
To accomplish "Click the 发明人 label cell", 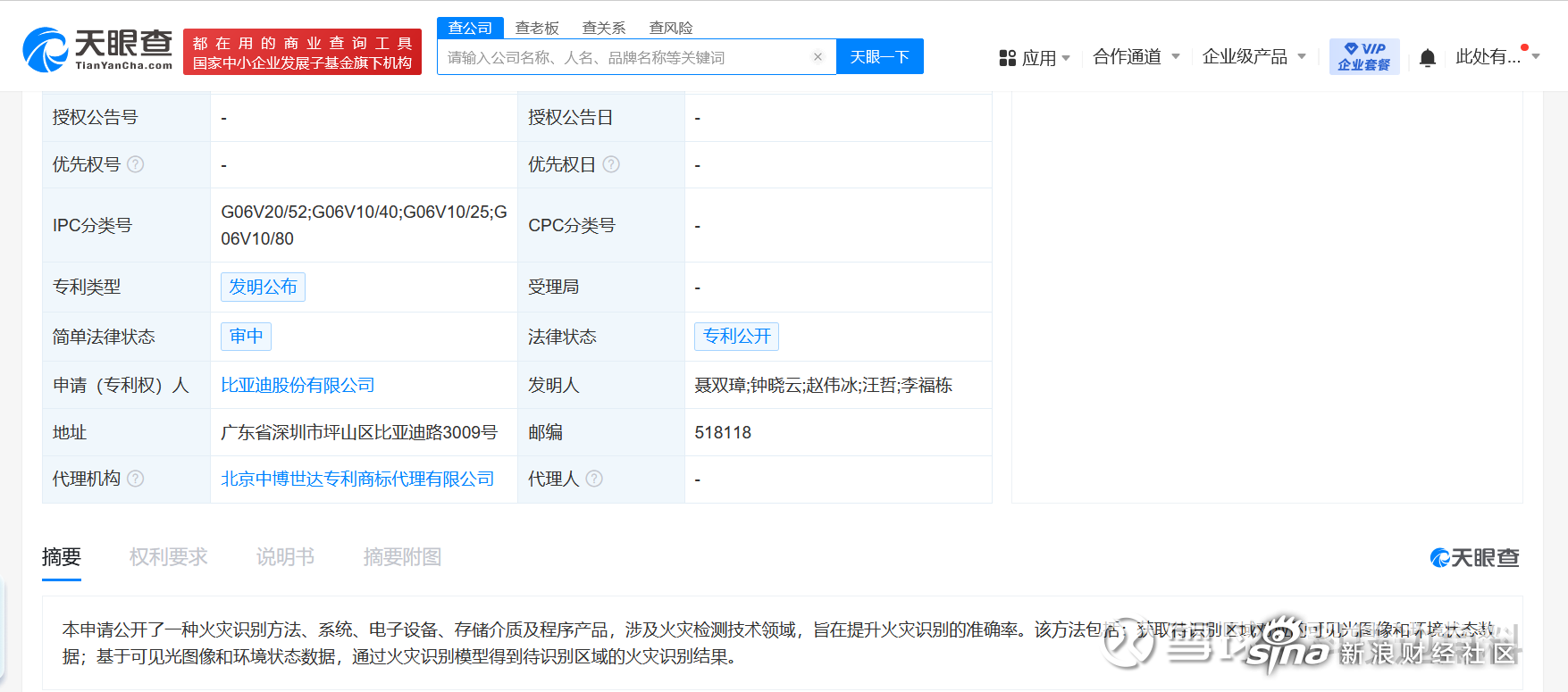I will (x=601, y=385).
